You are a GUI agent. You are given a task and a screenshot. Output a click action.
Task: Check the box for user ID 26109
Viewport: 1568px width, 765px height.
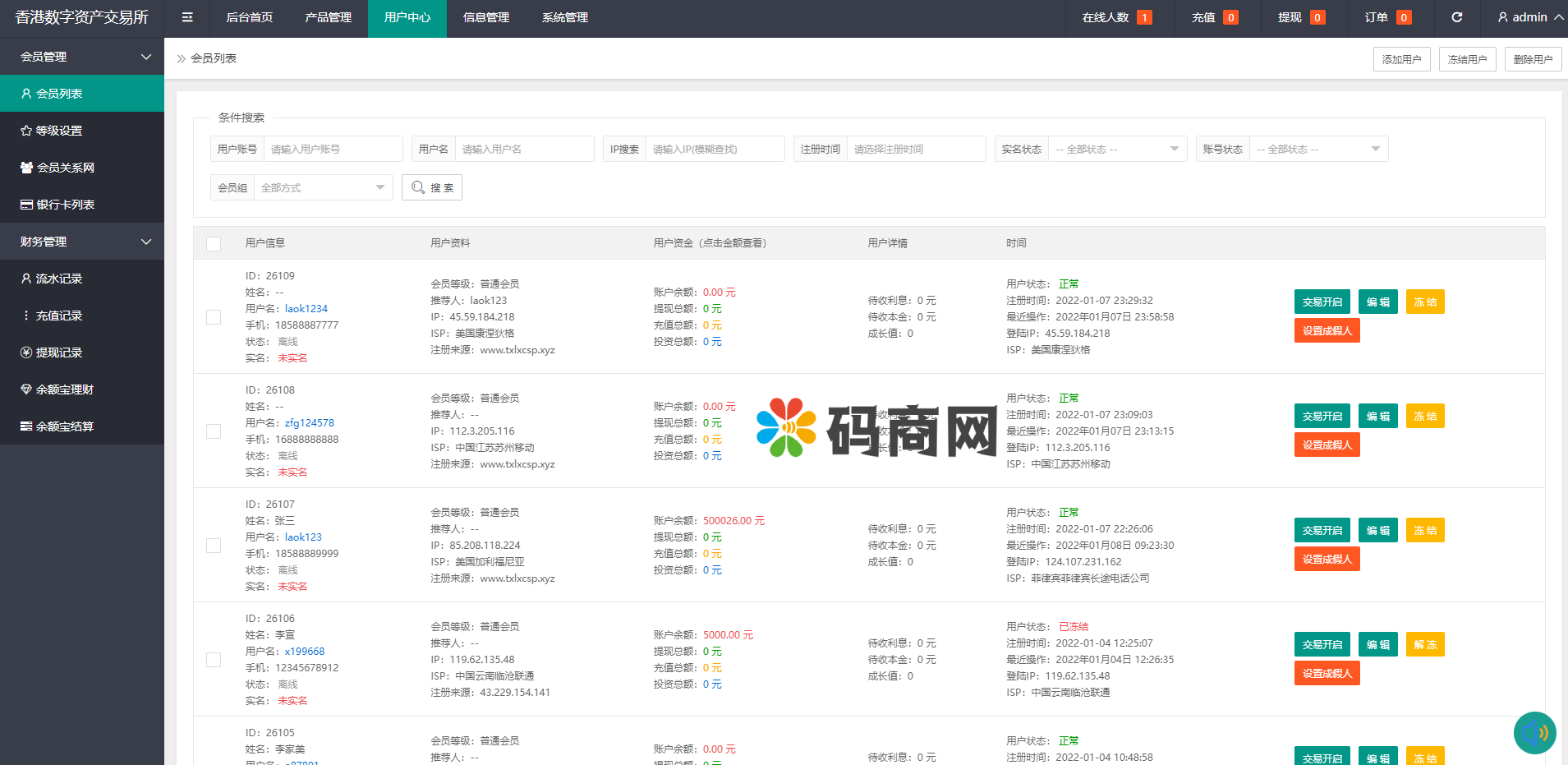(214, 317)
